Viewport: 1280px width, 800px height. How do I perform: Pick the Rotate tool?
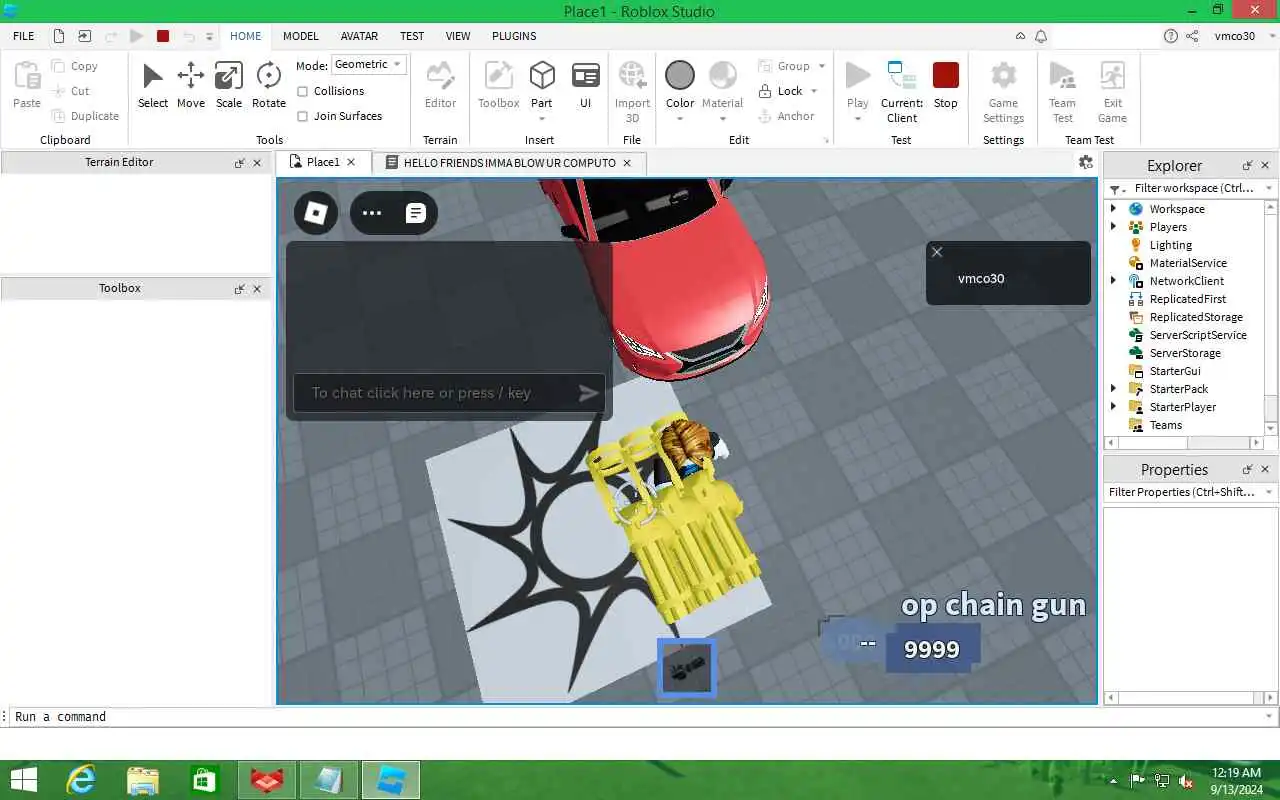pyautogui.click(x=268, y=85)
